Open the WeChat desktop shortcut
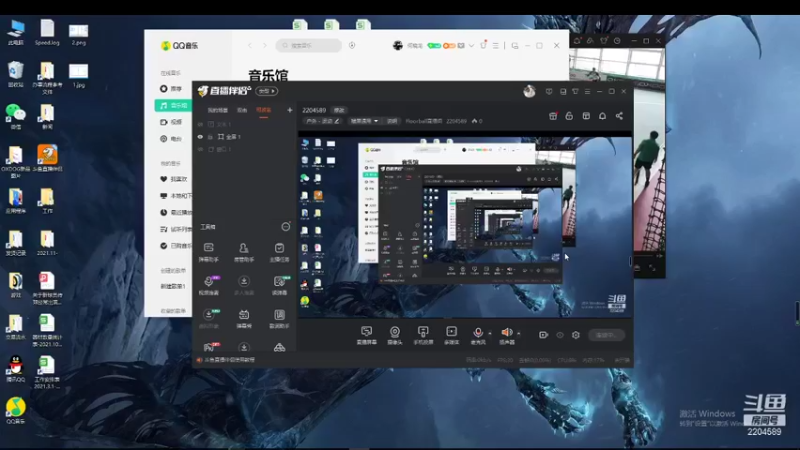800x450 pixels. coord(16,116)
